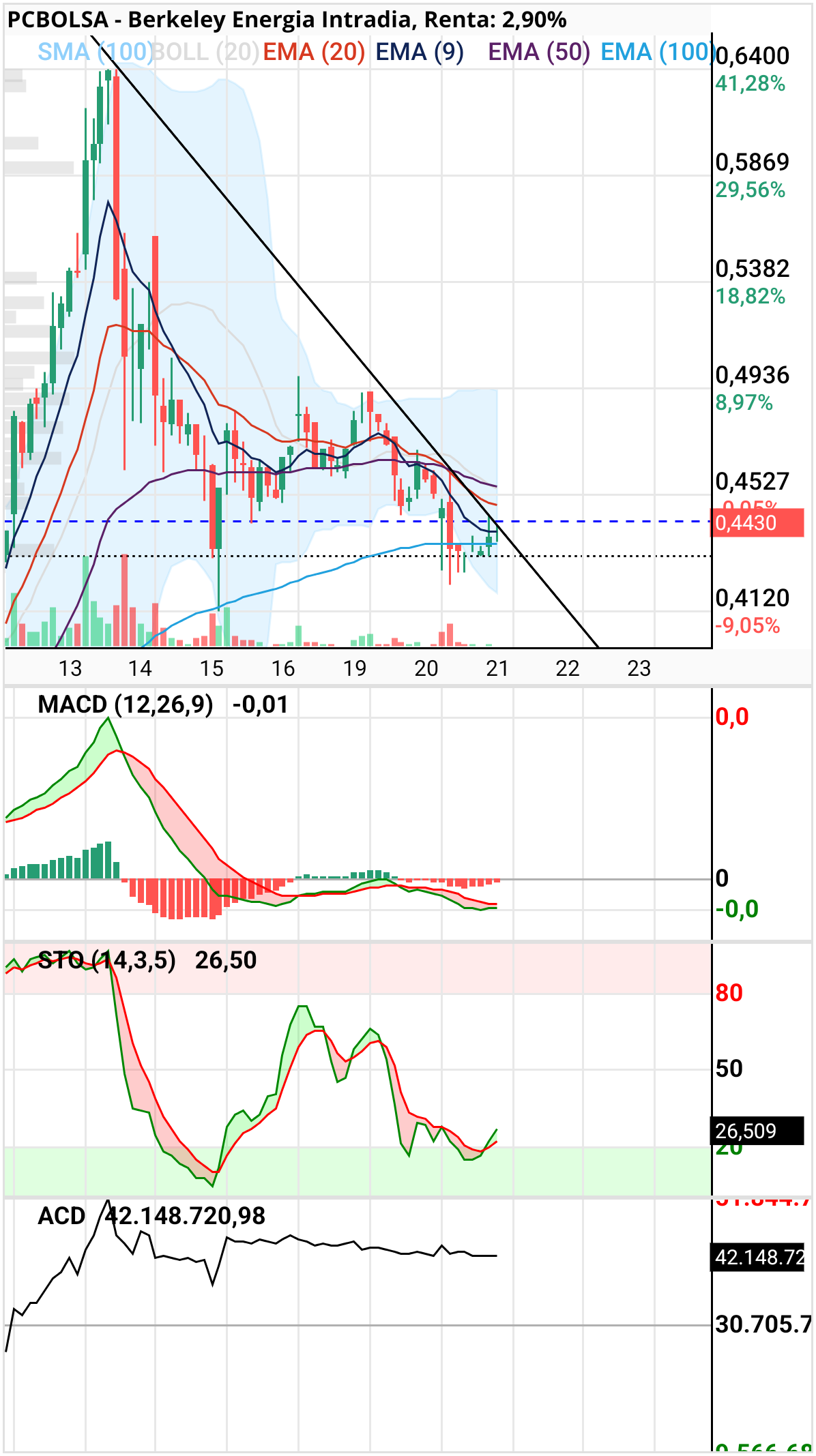Click the 0,5869 price axis label
Screen dimensions: 816x1456
click(x=753, y=162)
